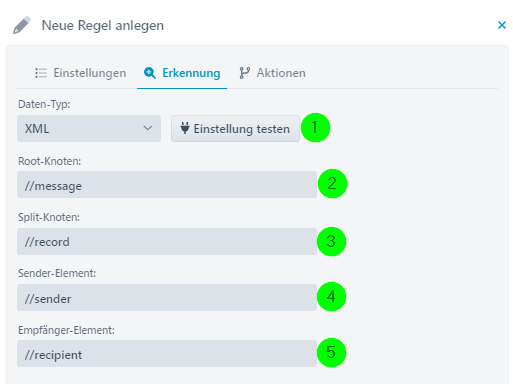Select the Erkennung tab label

click(x=191, y=73)
